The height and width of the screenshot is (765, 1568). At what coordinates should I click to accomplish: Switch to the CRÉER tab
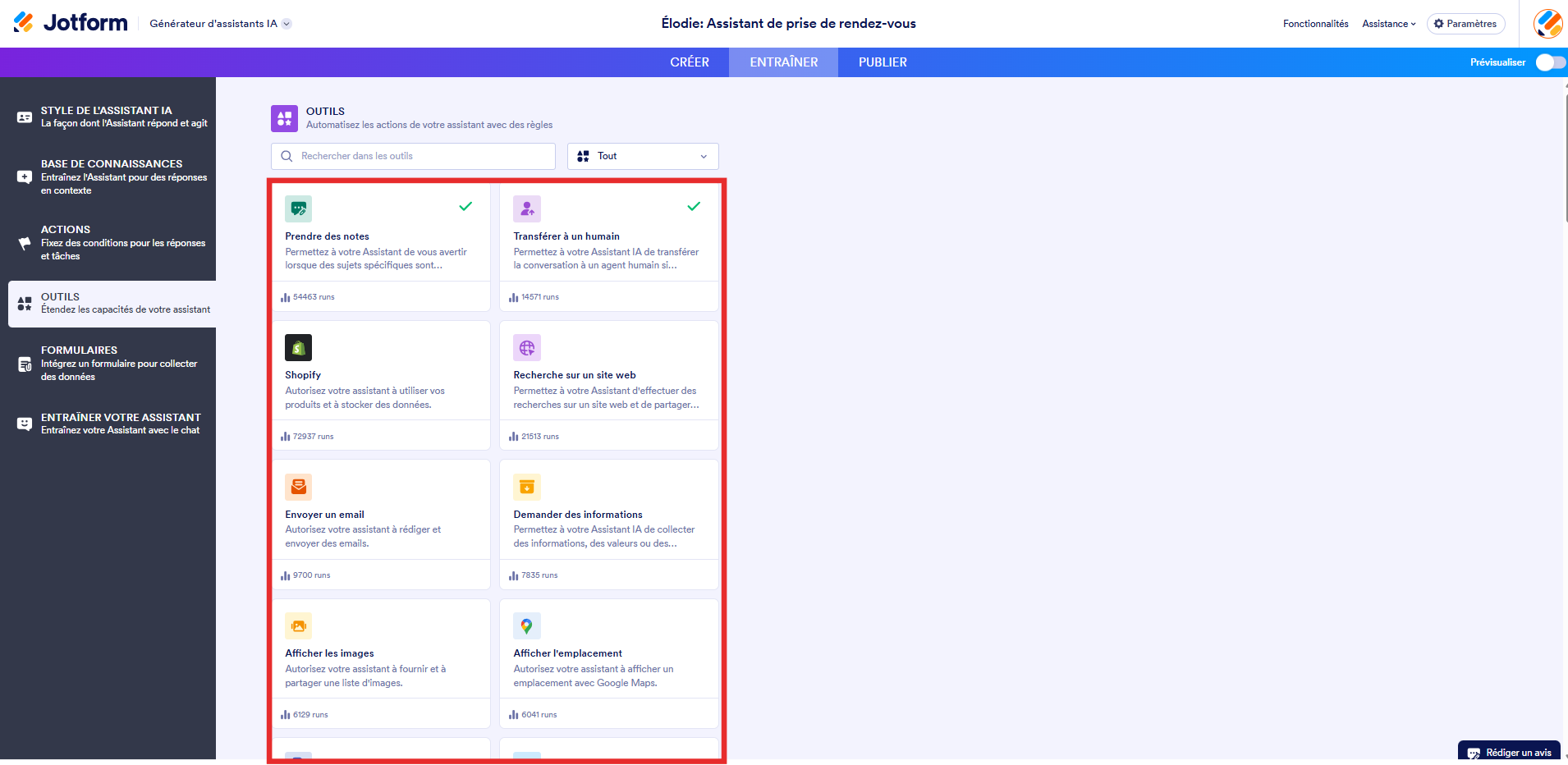click(x=689, y=62)
